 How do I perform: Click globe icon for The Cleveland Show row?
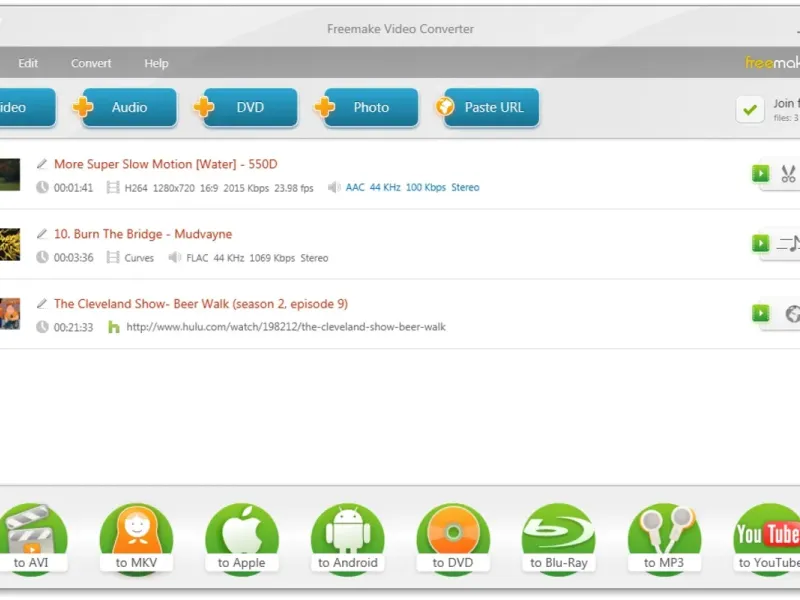click(x=792, y=314)
